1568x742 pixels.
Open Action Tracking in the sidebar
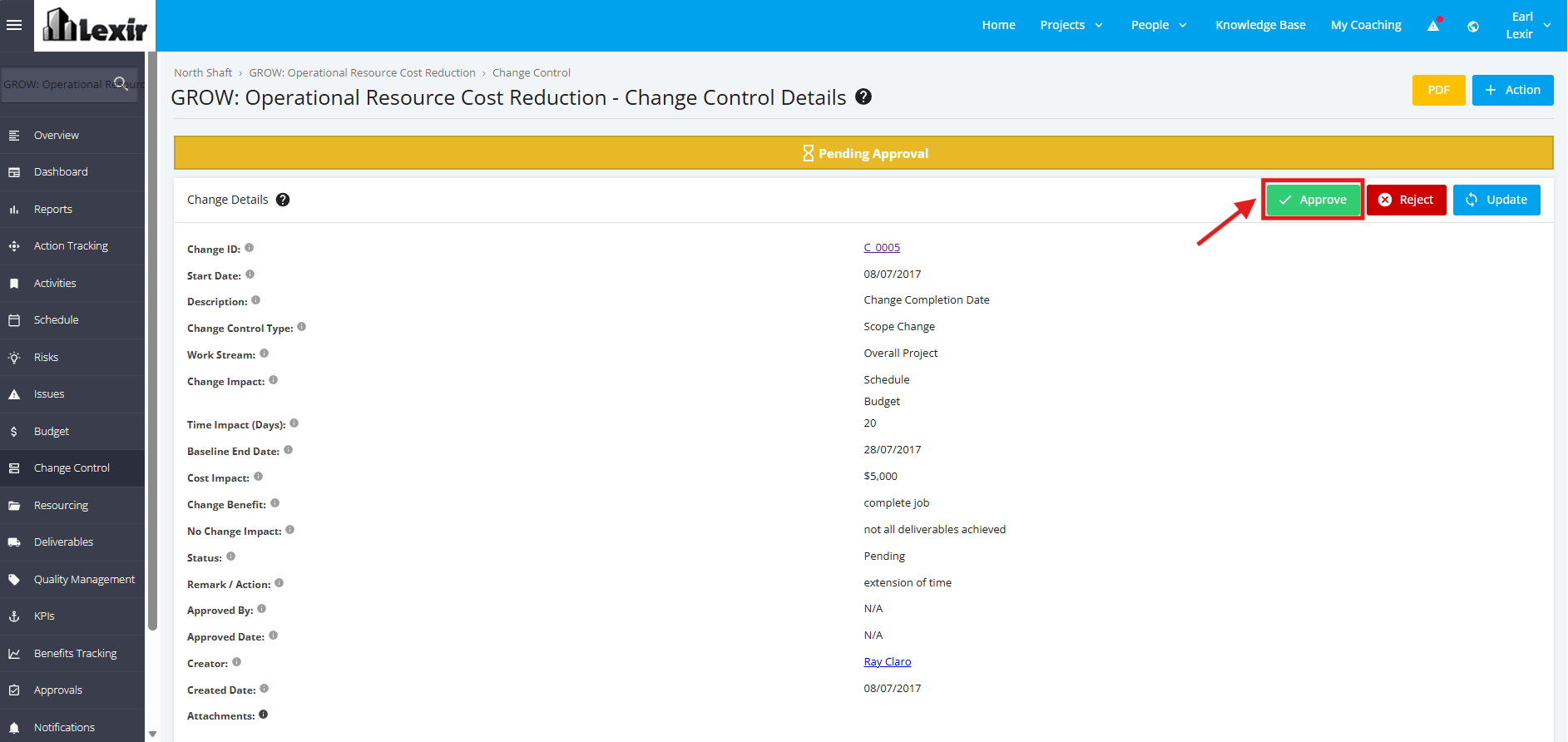pyautogui.click(x=72, y=246)
